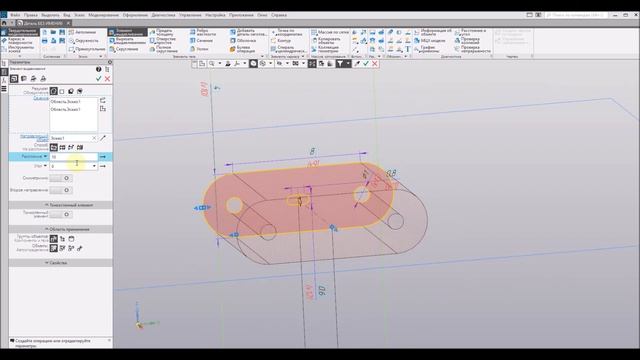Click the edit-sketch icon beside the Эскиз:1 field
The image size is (640, 360).
pos(103,138)
